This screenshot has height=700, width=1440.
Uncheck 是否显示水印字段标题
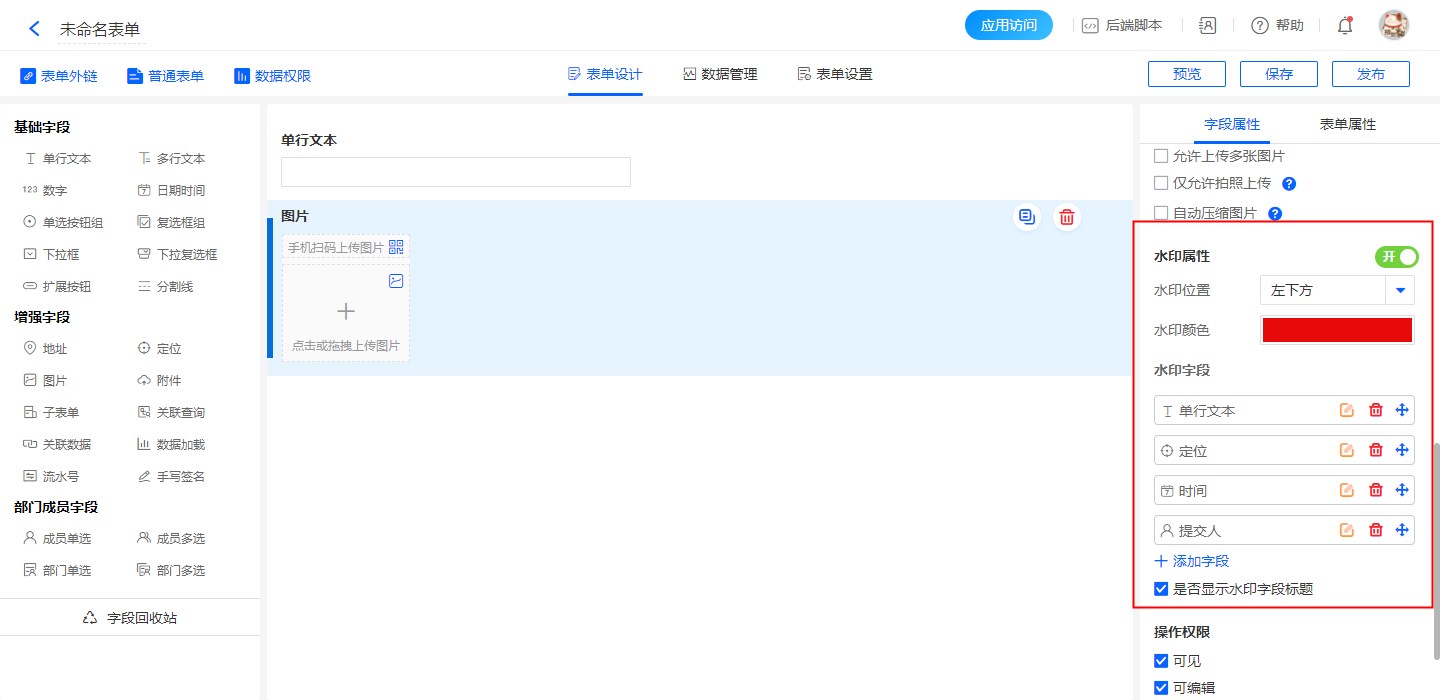(x=1161, y=589)
